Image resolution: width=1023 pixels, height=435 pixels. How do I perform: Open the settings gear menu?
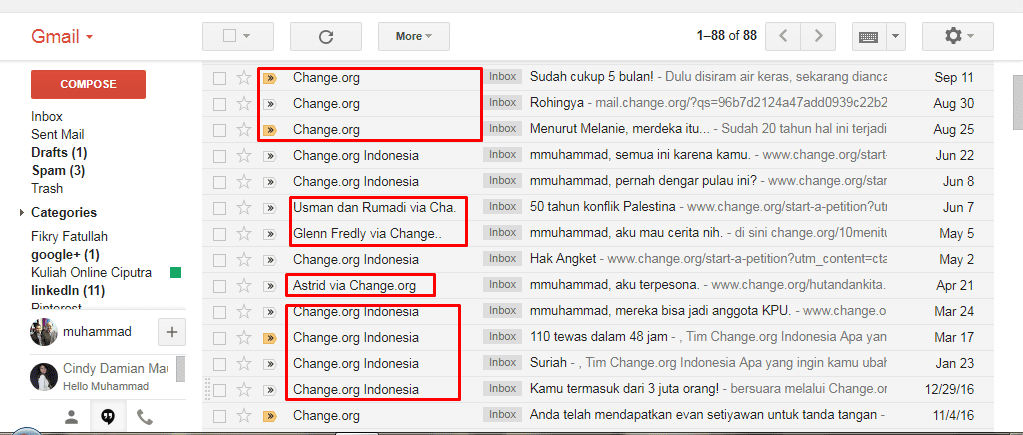pyautogui.click(x=958, y=37)
